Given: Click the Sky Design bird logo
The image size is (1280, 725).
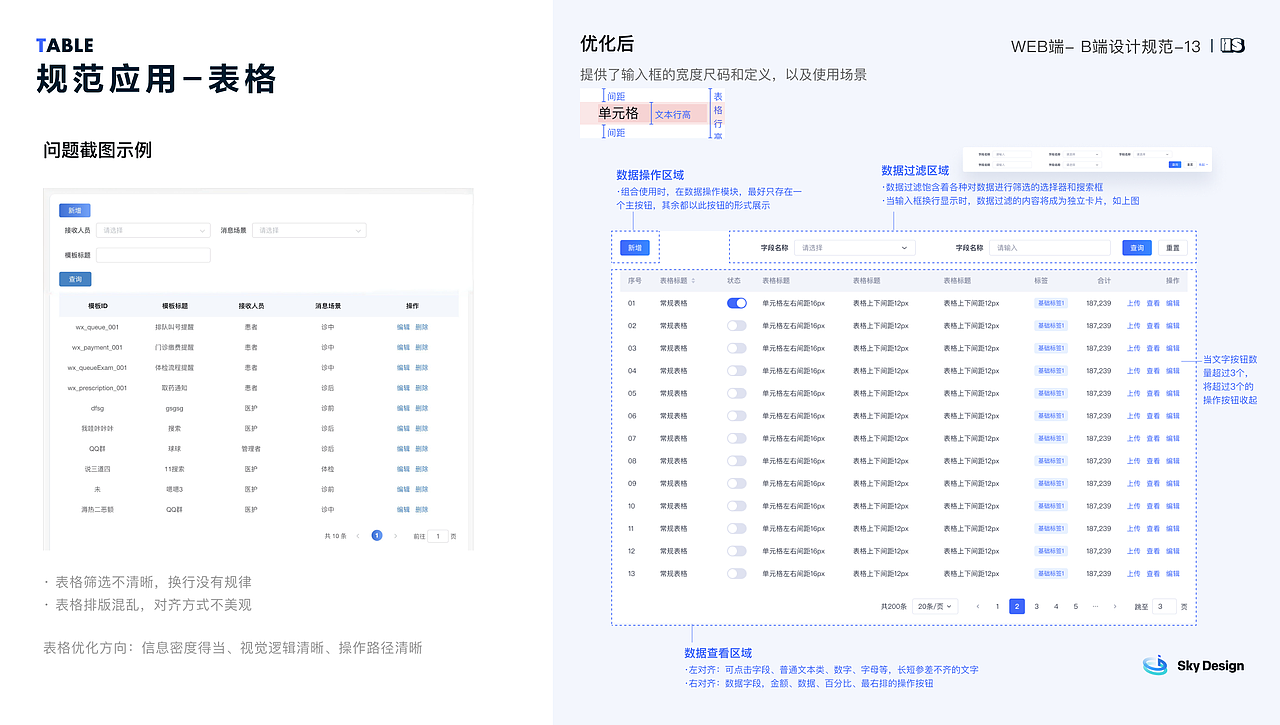Looking at the screenshot, I should click(x=1155, y=665).
